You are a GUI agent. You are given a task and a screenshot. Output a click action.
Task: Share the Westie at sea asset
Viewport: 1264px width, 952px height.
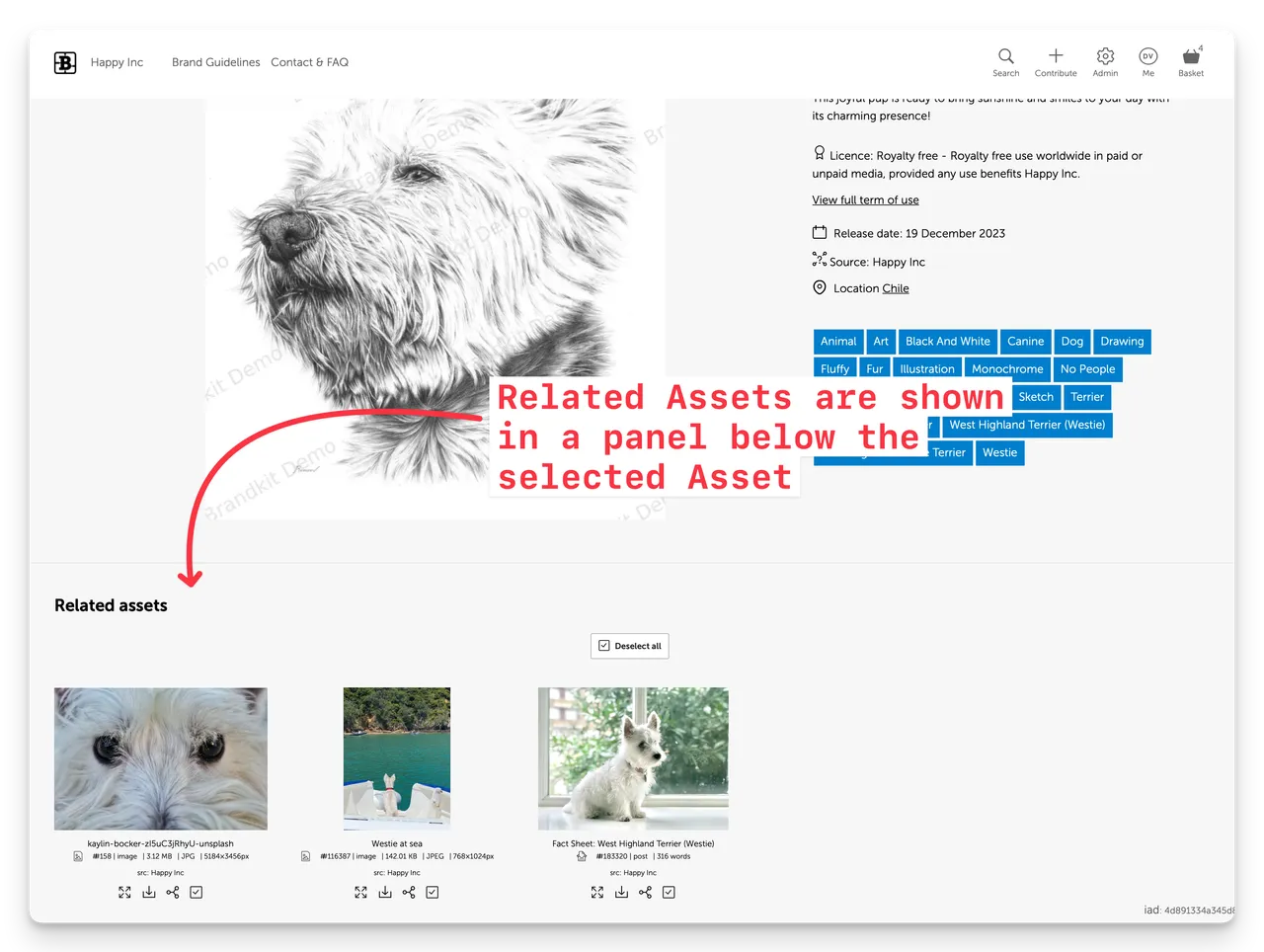(409, 892)
